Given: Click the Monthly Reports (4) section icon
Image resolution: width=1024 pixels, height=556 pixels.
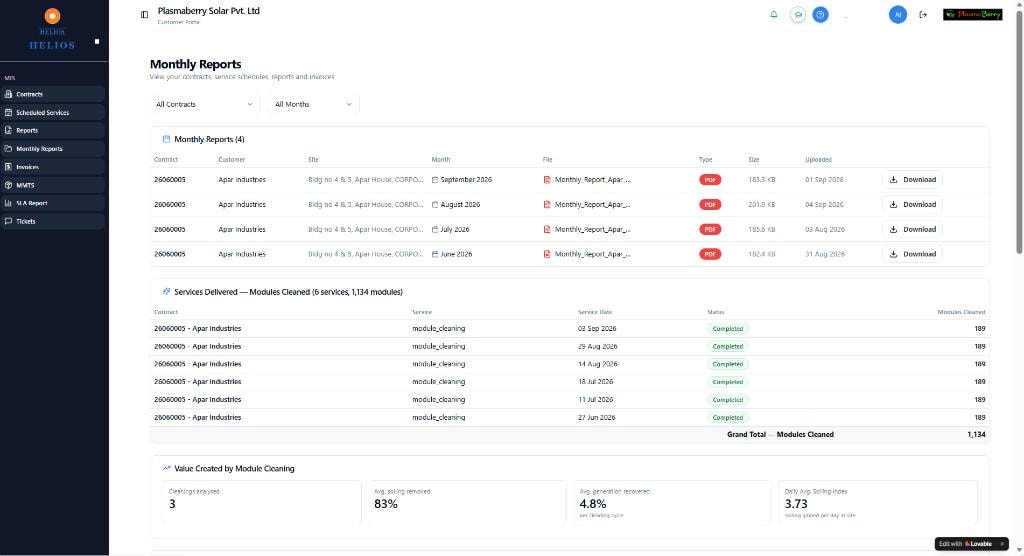Looking at the screenshot, I should [166, 139].
